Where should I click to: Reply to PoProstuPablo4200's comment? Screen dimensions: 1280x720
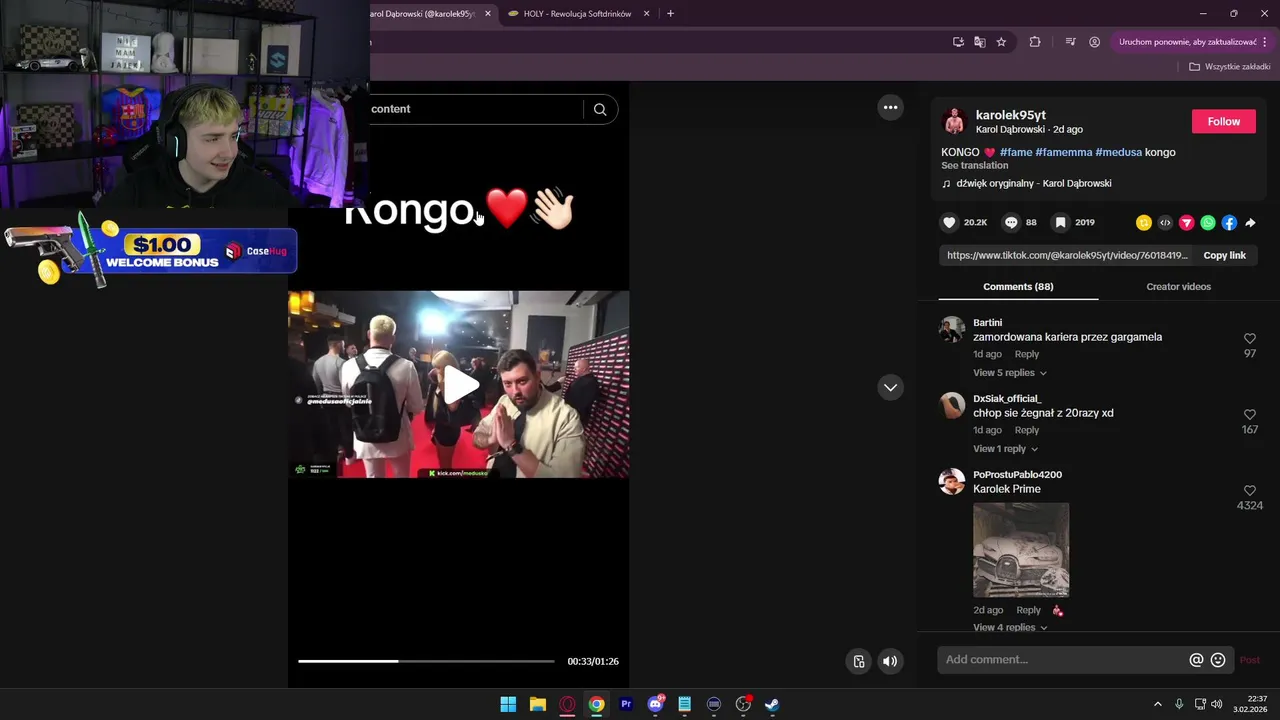pos(1028,610)
